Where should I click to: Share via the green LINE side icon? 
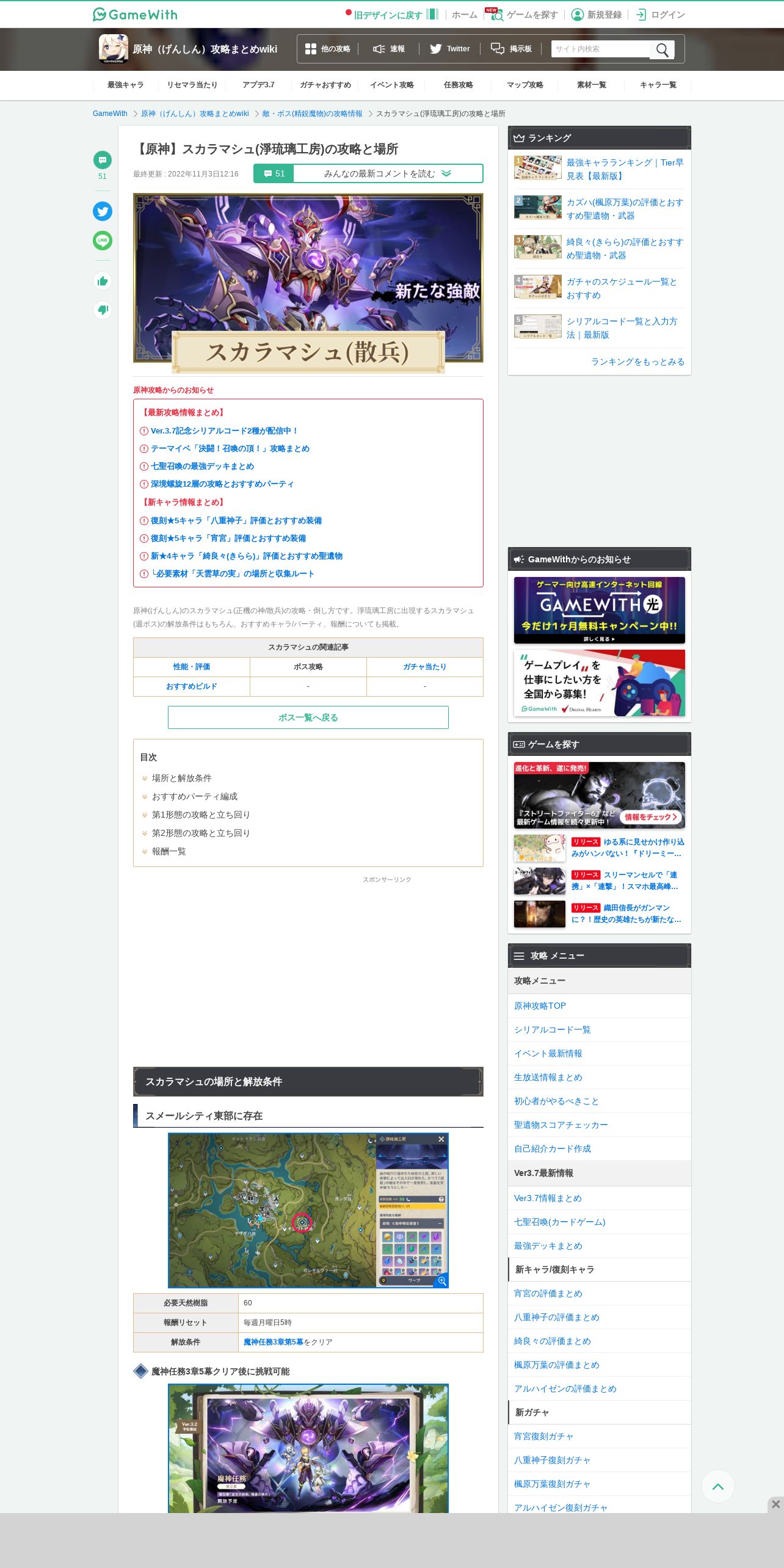[x=103, y=241]
